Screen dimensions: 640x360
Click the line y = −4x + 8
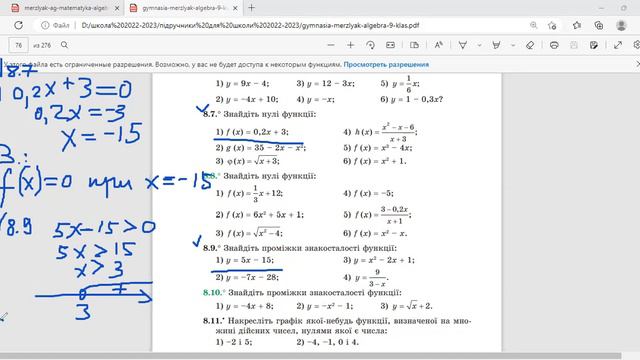coord(244,306)
